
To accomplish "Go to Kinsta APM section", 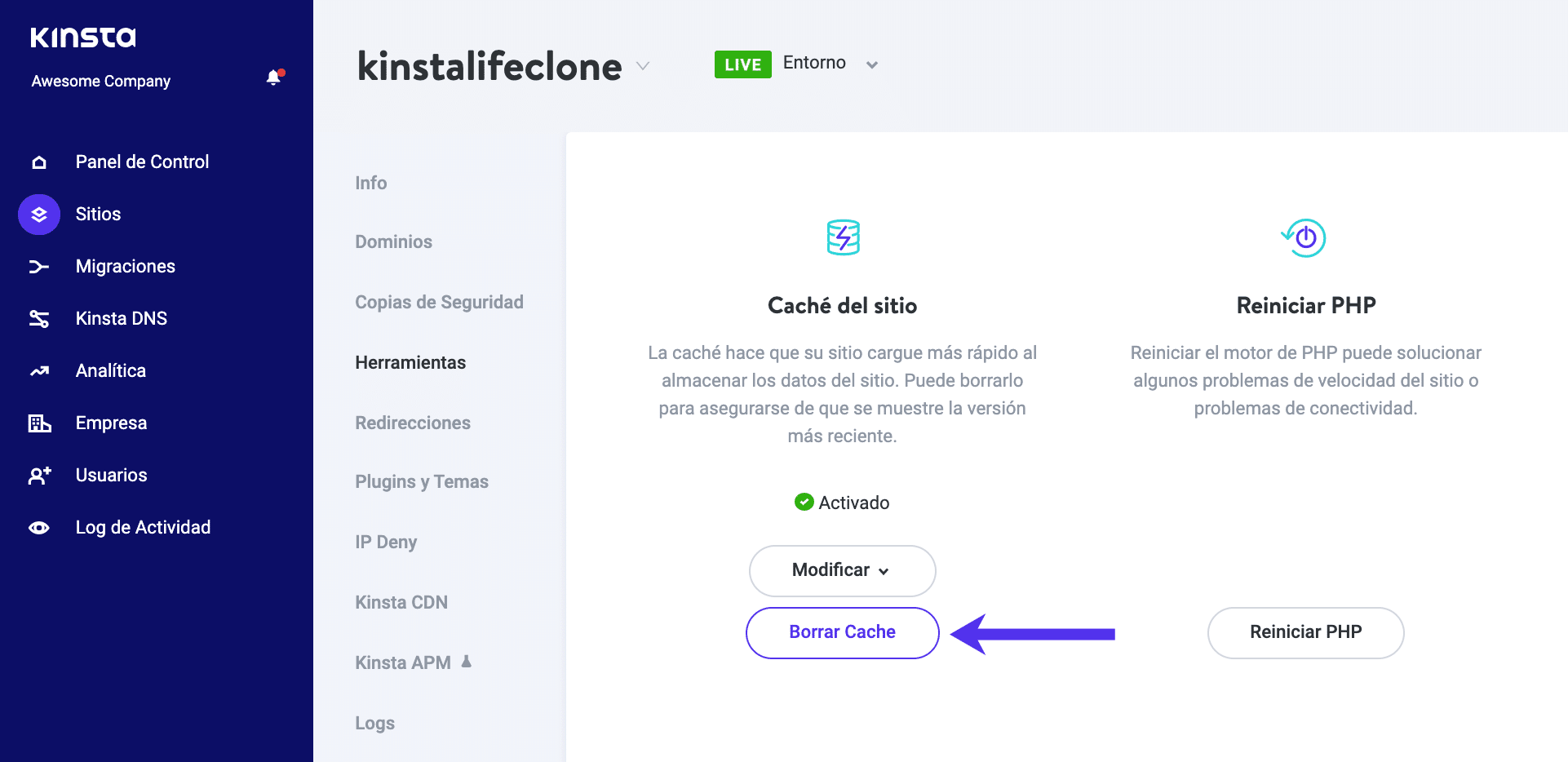I will [x=403, y=662].
